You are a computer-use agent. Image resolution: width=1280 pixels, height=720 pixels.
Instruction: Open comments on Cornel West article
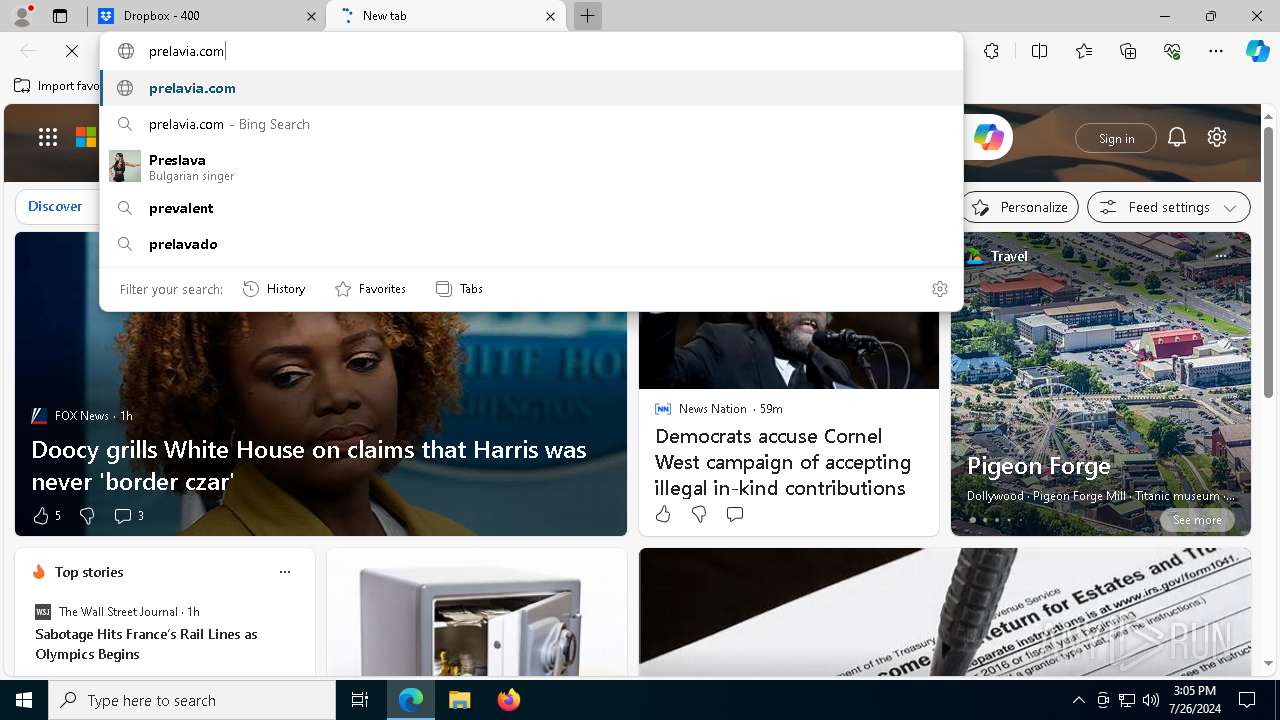coord(735,514)
